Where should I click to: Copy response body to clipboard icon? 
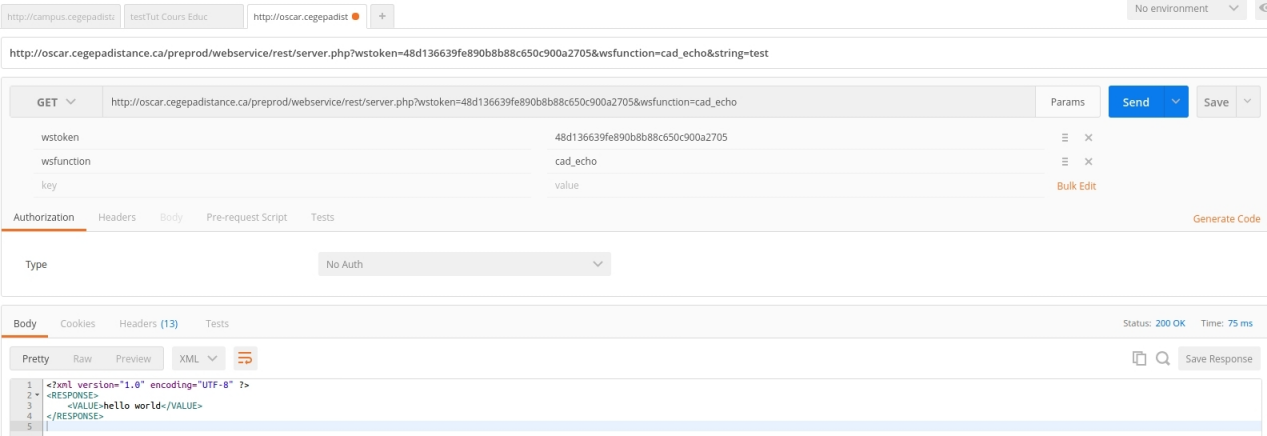coord(1139,358)
